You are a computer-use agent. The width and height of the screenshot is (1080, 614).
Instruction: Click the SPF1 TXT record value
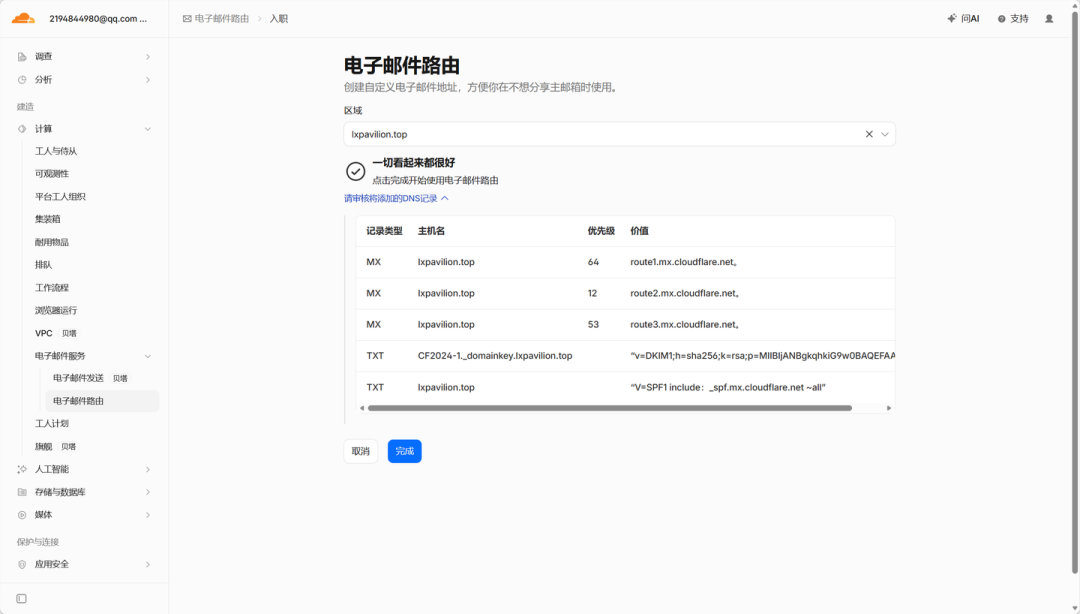[727, 387]
